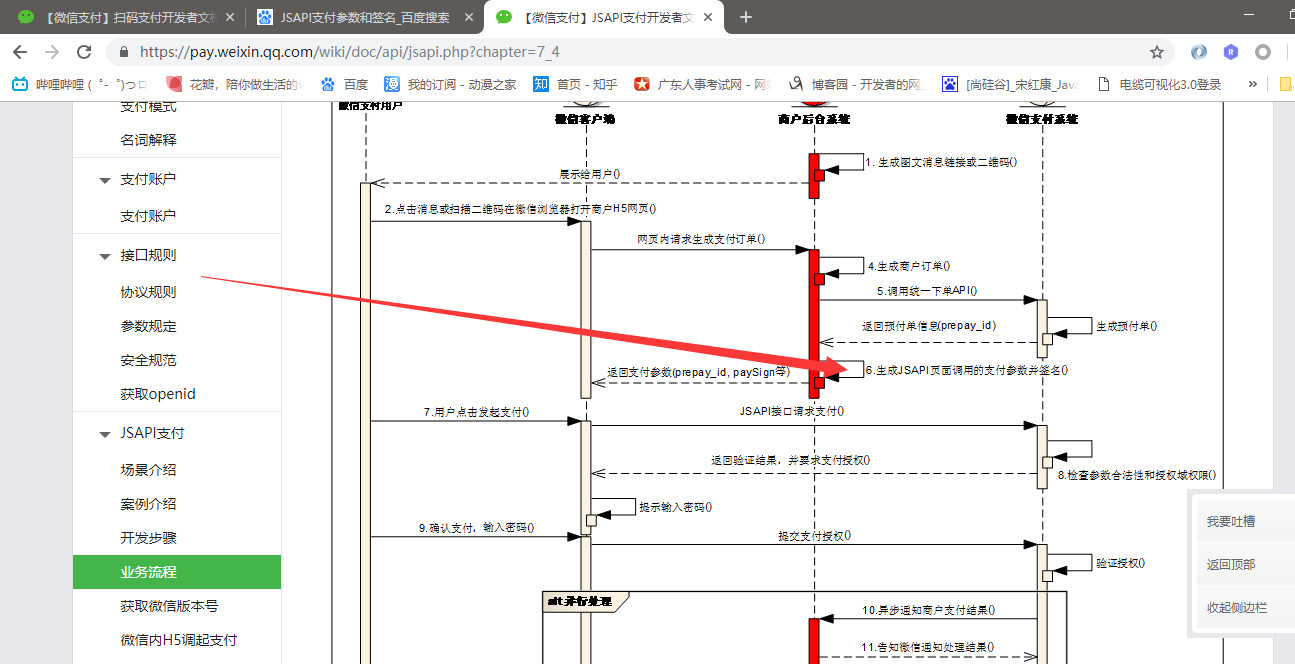Screen dimensions: 1295x664
Task: View site information via the lock icon
Action: click(x=124, y=52)
